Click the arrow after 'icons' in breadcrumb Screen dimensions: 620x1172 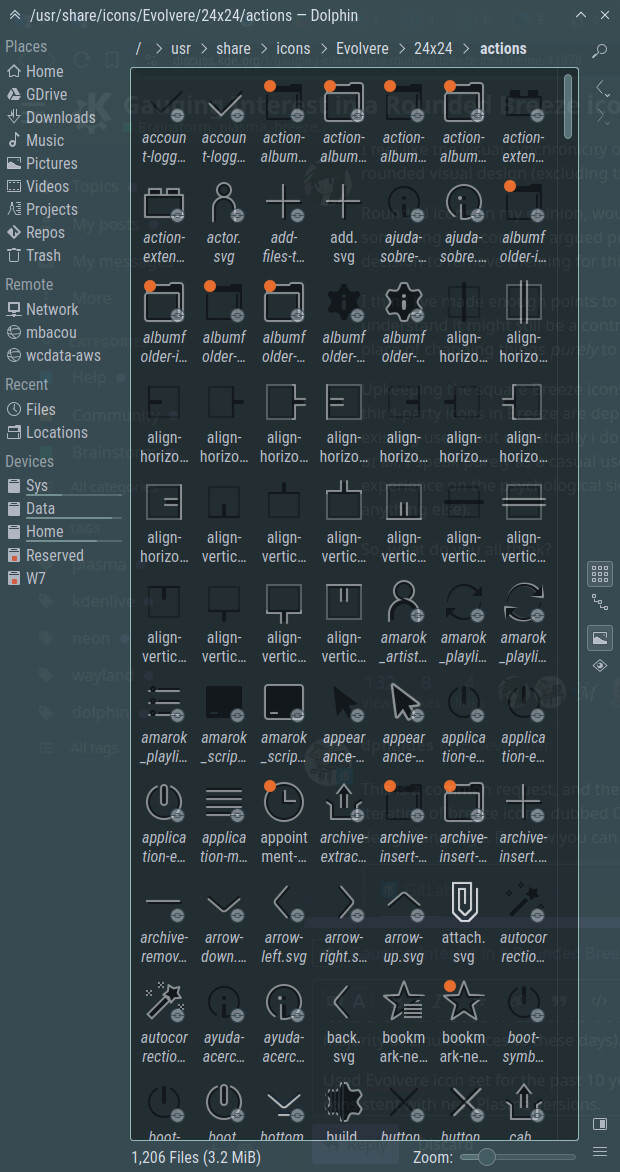(323, 49)
